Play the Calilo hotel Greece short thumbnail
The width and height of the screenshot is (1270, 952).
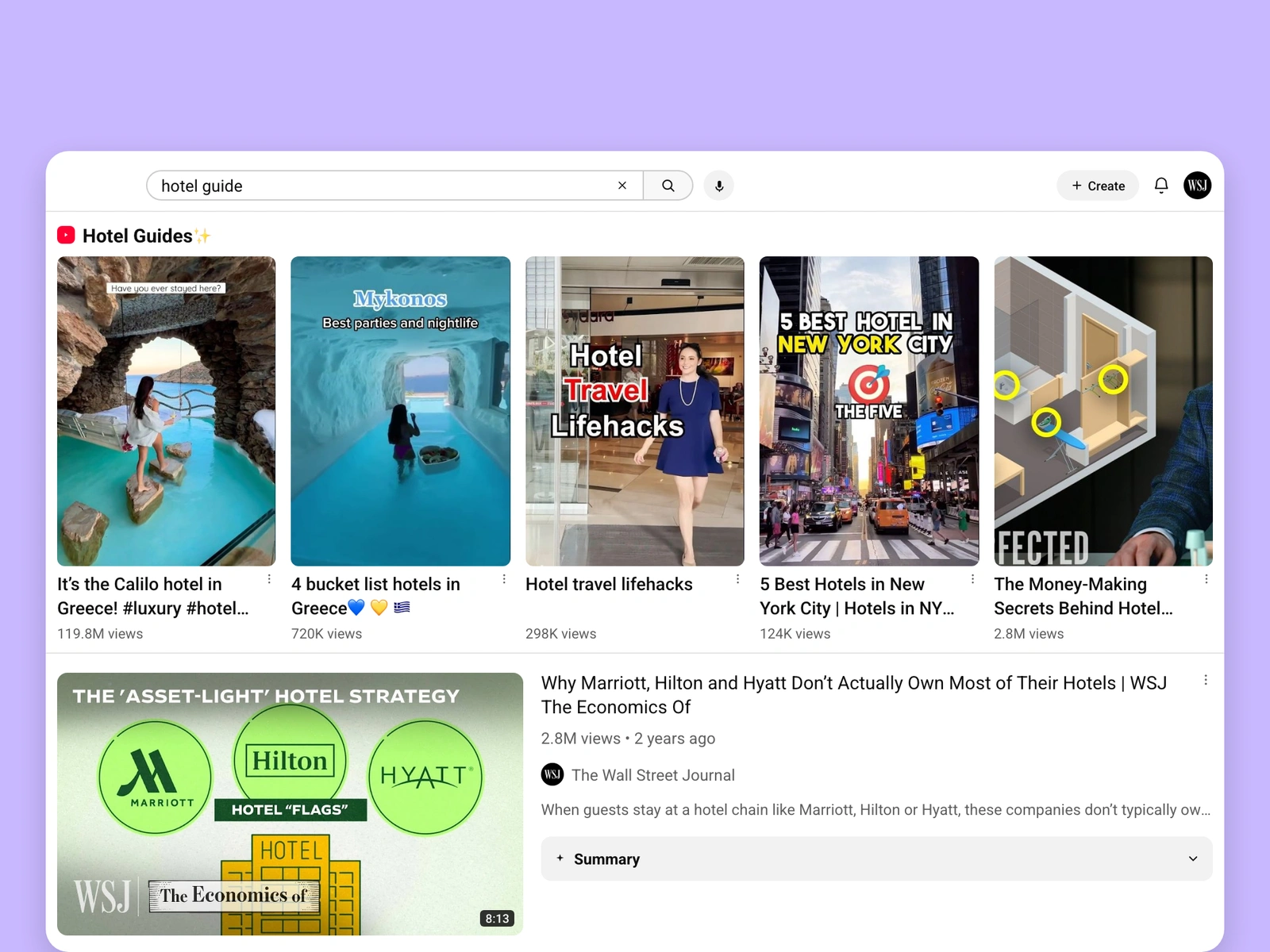tap(167, 411)
